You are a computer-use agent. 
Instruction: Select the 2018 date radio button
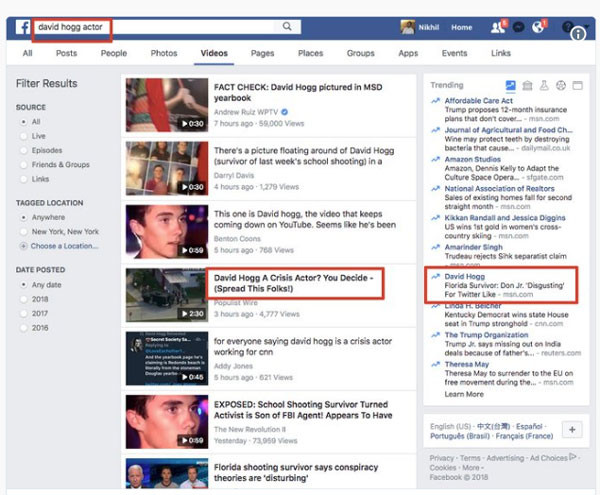click(24, 299)
